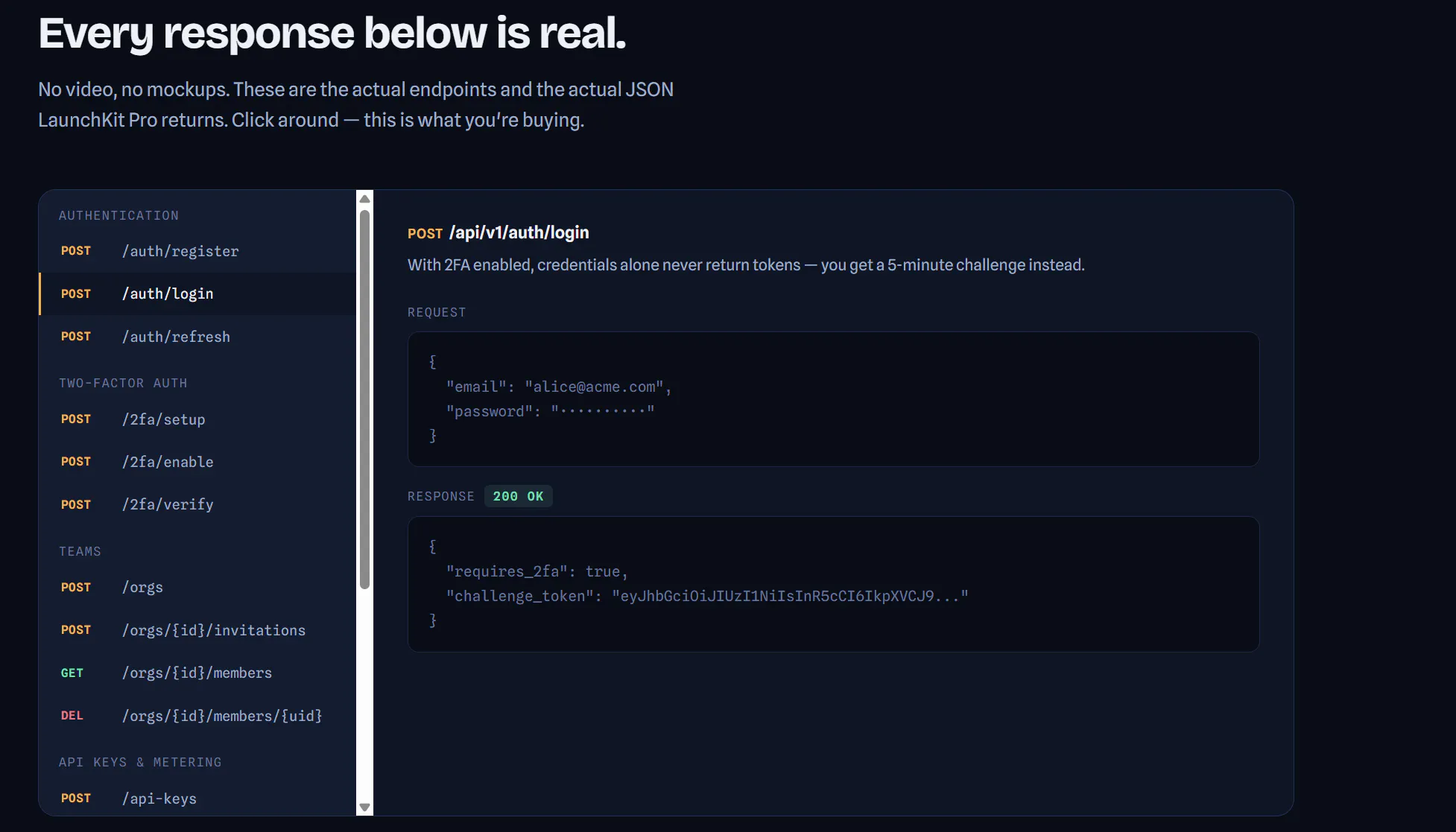Screen dimensions: 1456x832
Task: Click the REQUEST label
Action: [x=437, y=312]
